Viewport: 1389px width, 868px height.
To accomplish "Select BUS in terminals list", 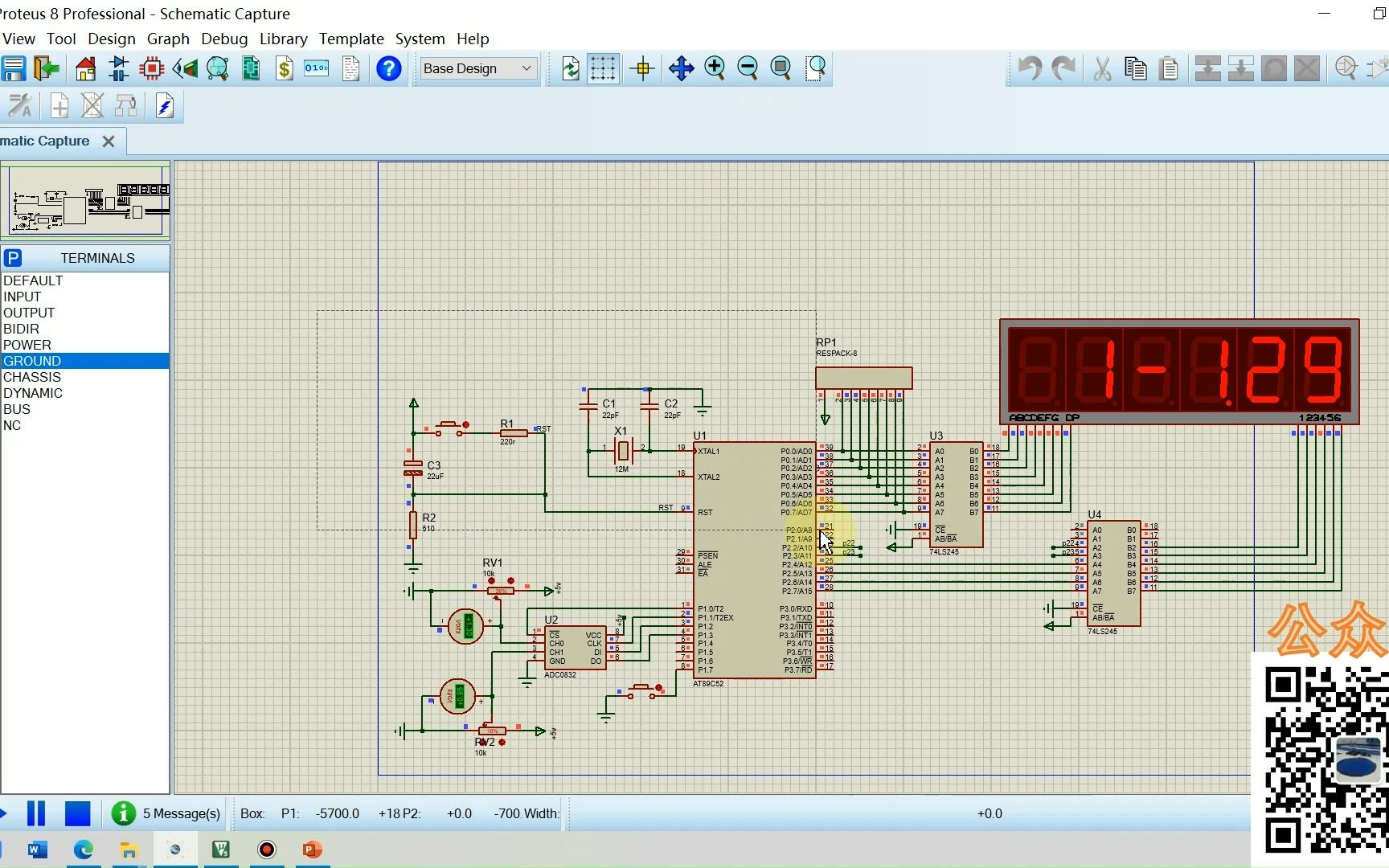I will [85, 409].
